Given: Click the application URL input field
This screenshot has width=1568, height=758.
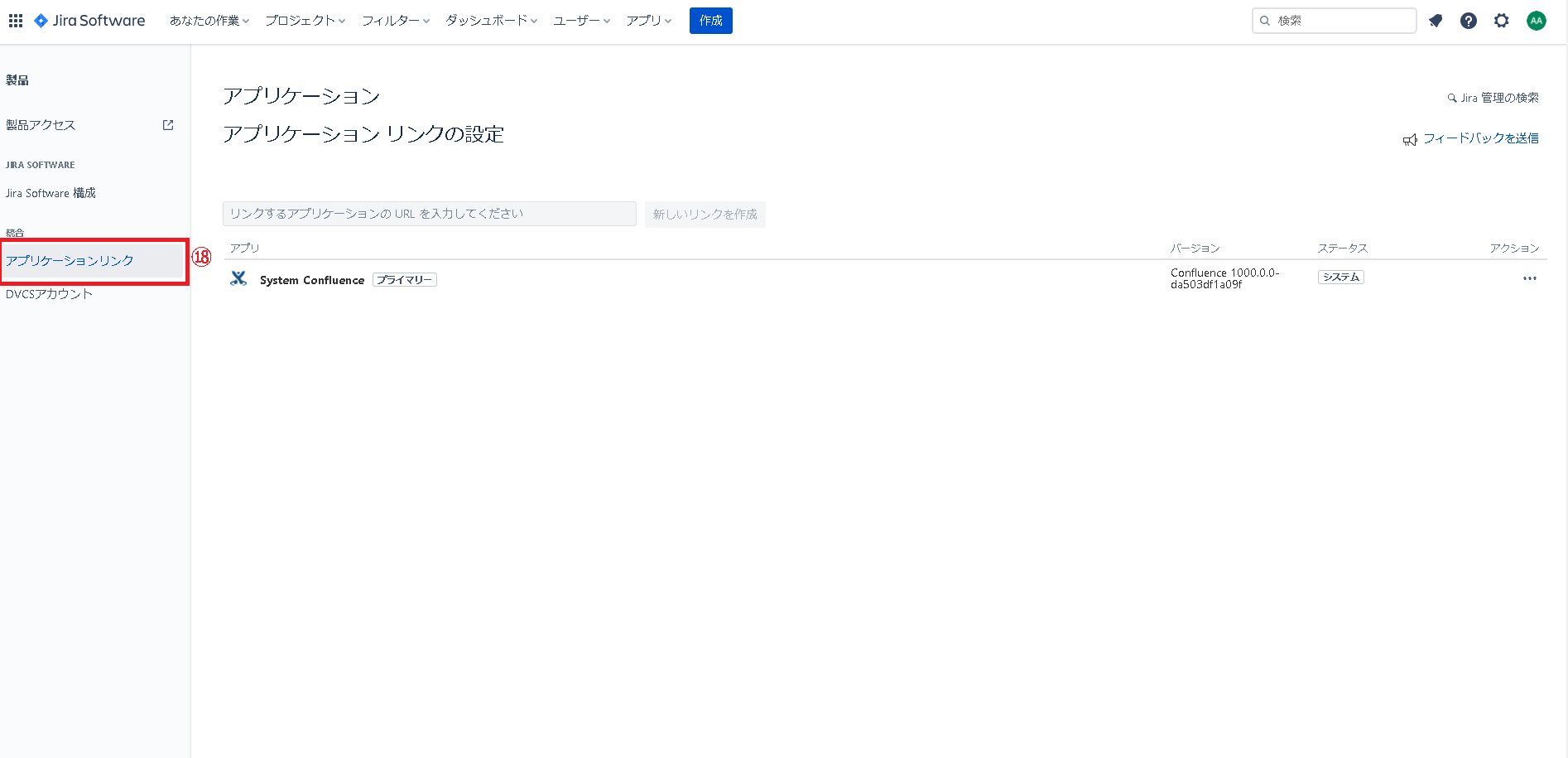Looking at the screenshot, I should click(x=429, y=214).
